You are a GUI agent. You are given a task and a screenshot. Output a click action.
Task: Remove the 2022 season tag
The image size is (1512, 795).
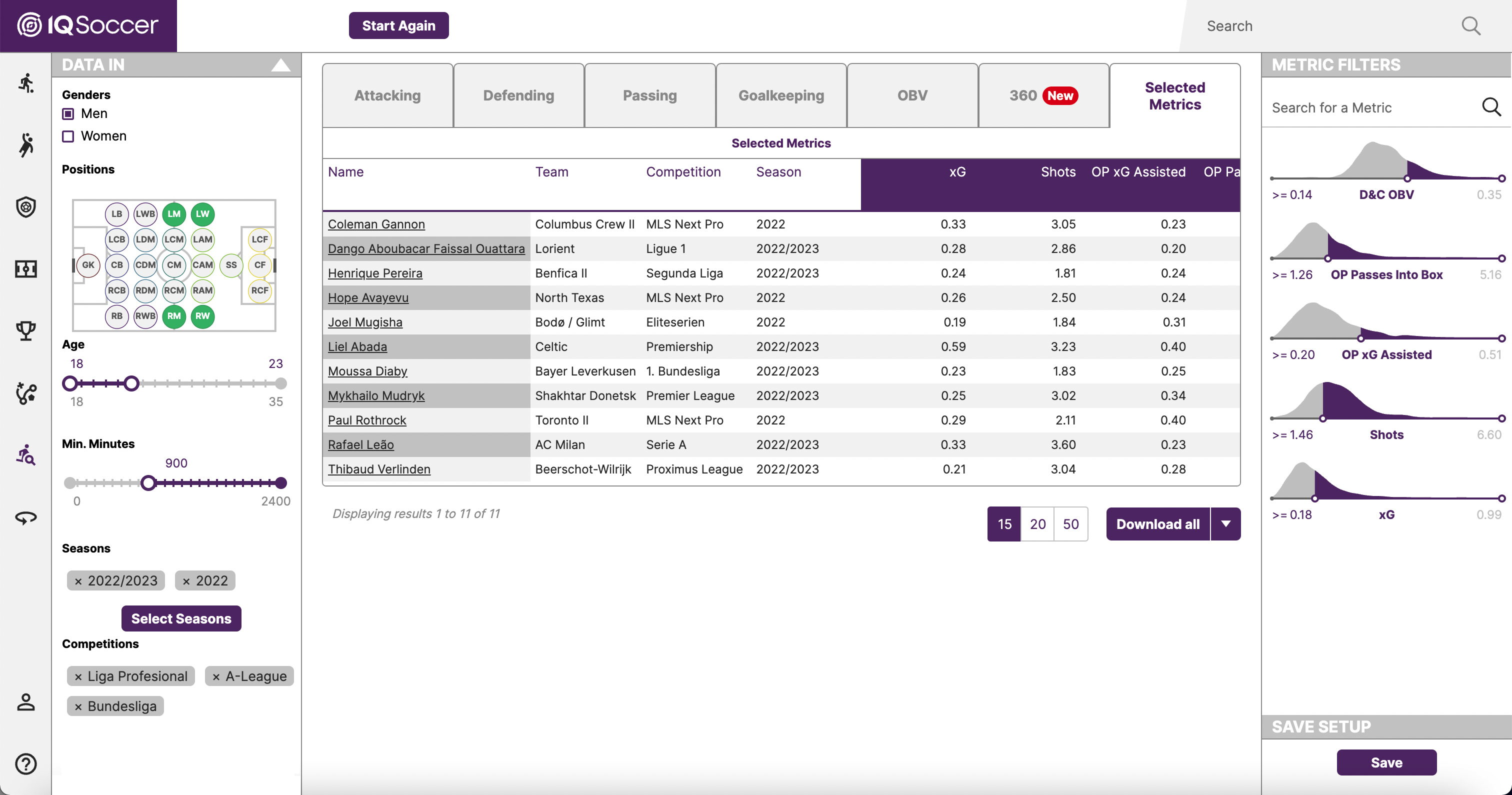click(186, 581)
